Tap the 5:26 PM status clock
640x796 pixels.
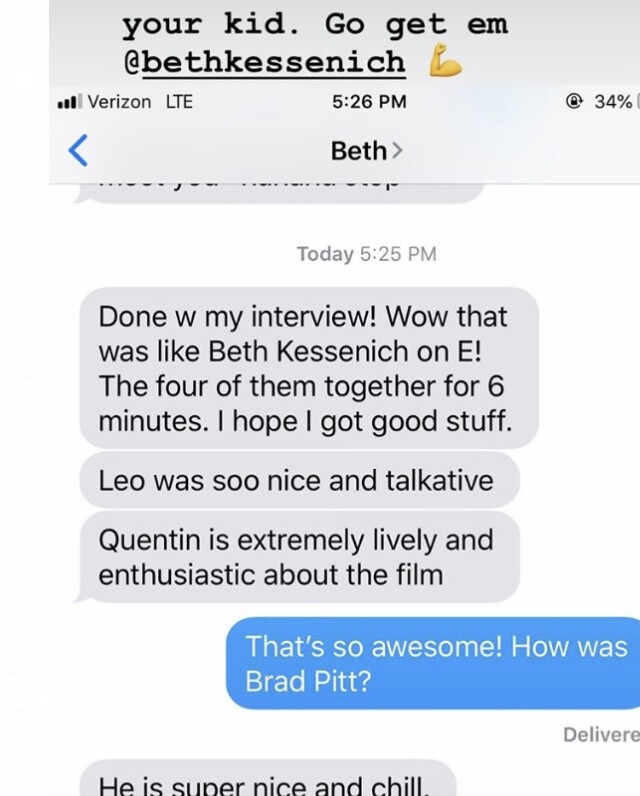tap(369, 102)
